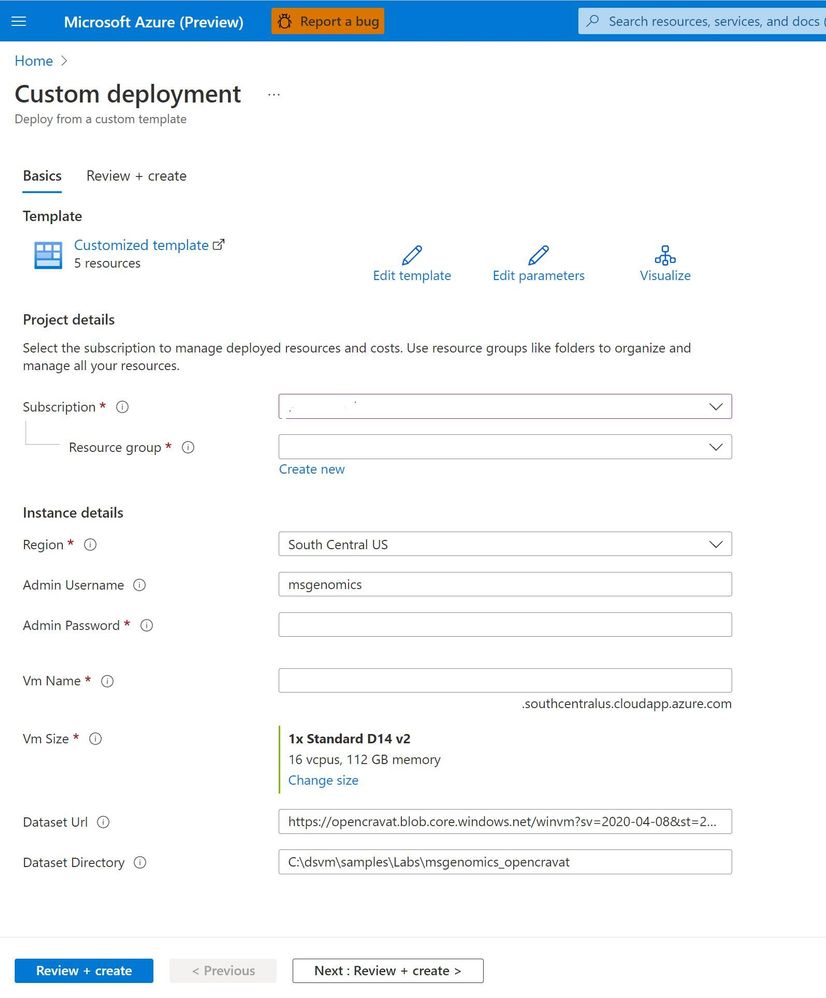Click the Vm Size info icon
The image size is (826, 998).
[x=96, y=739]
